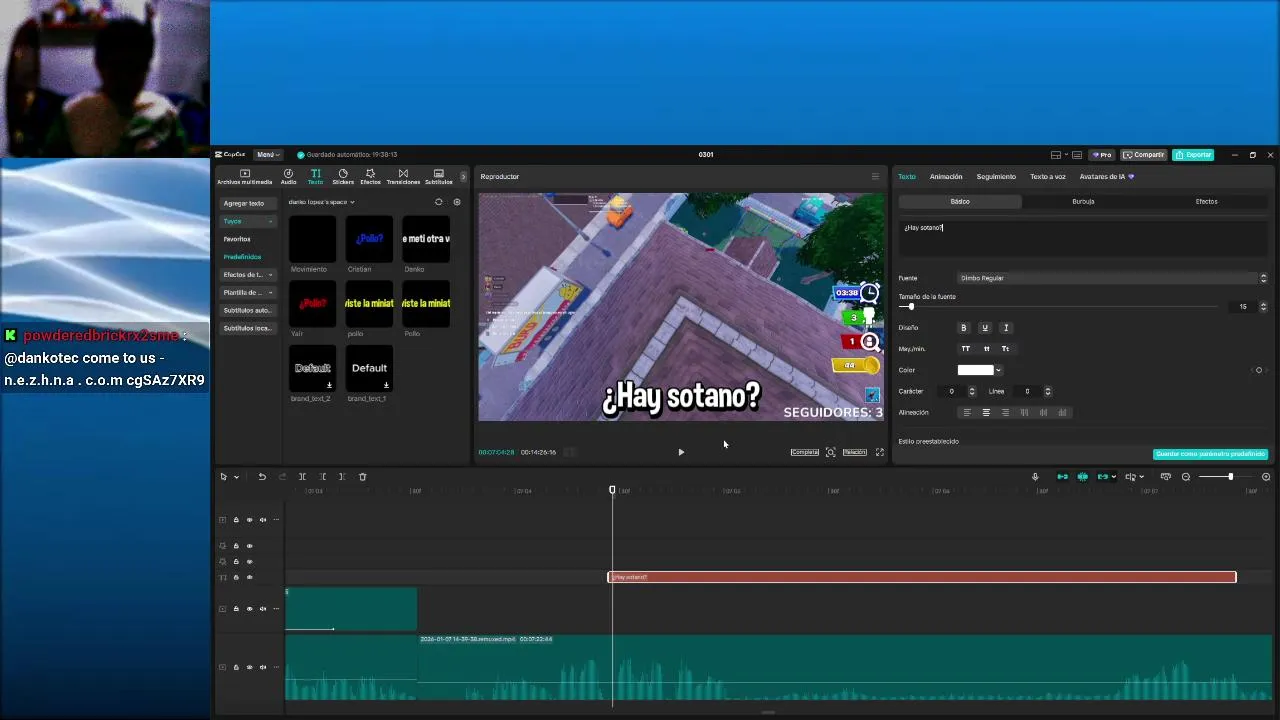The height and width of the screenshot is (720, 1280).
Task: Zoom out of the timeline with the minus magnifier
Action: 1186,477
